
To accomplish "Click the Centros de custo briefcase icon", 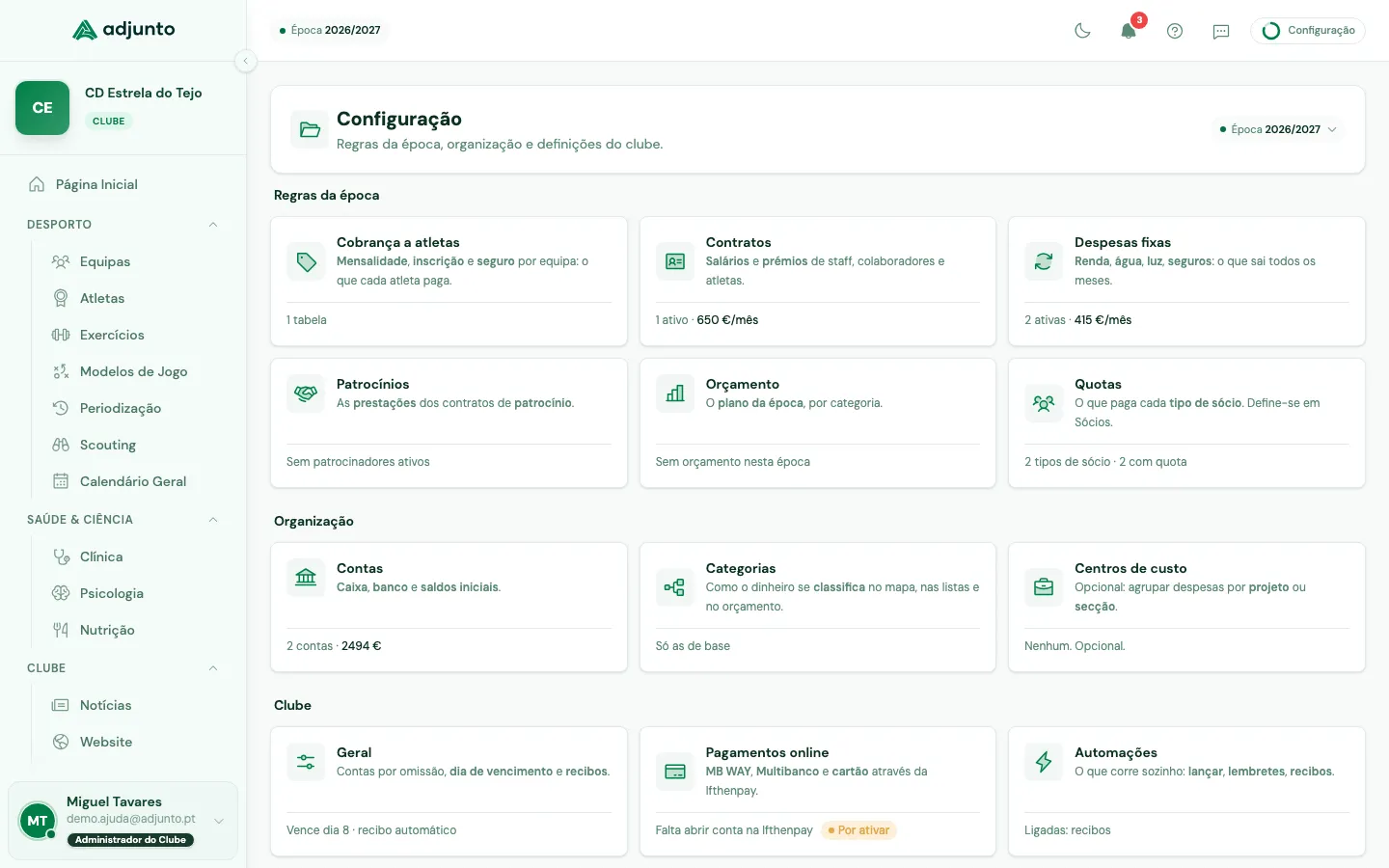I will (x=1044, y=587).
